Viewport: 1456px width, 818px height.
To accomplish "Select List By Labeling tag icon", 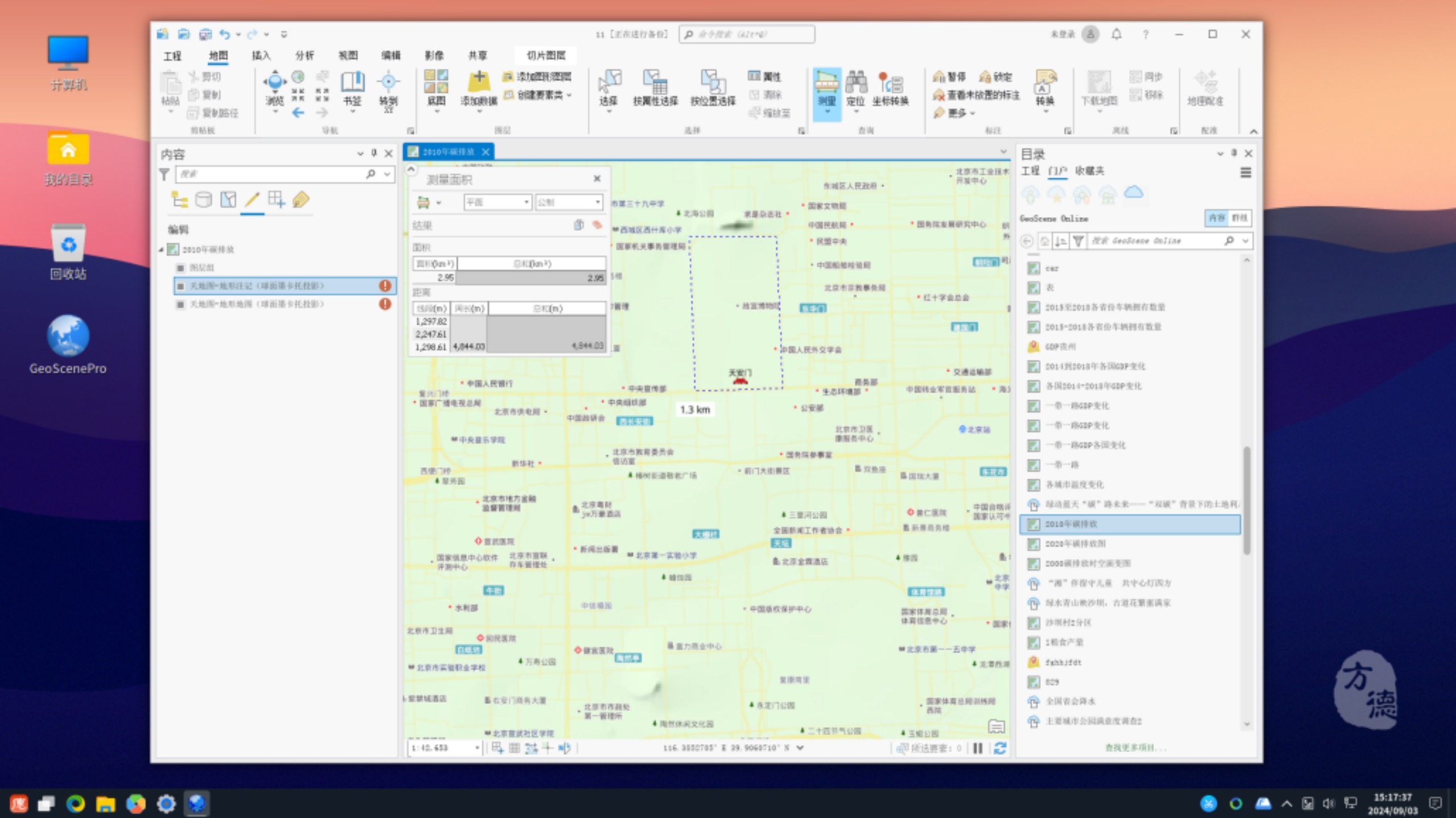I will (x=300, y=200).
